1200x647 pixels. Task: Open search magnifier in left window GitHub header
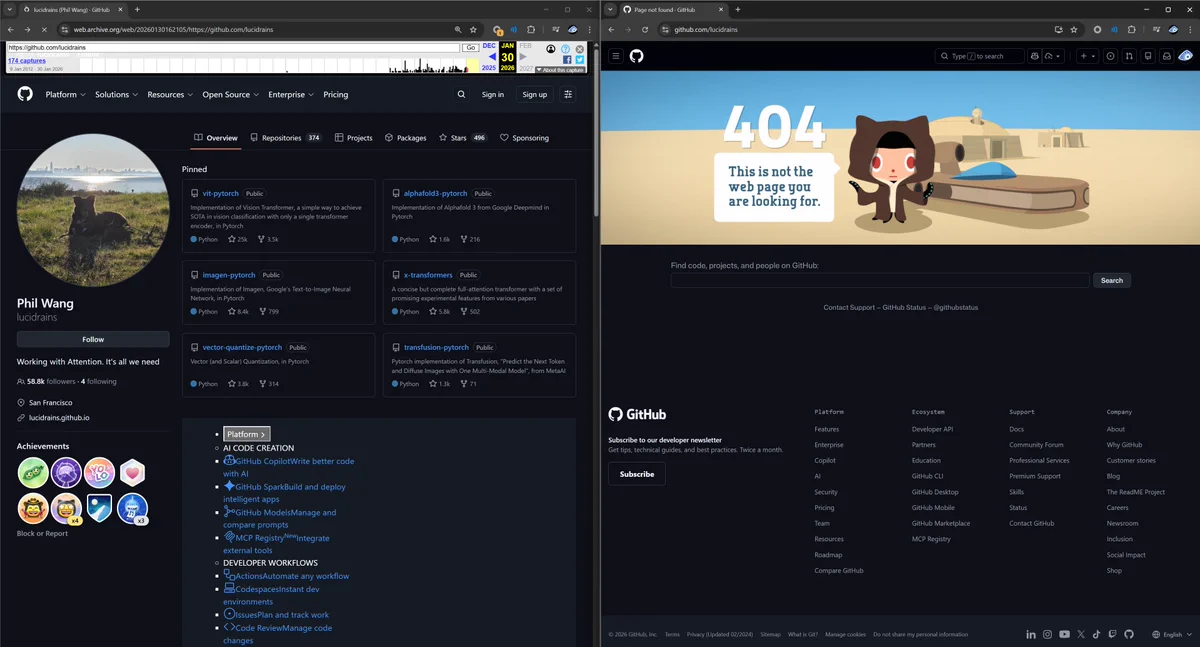point(461,94)
